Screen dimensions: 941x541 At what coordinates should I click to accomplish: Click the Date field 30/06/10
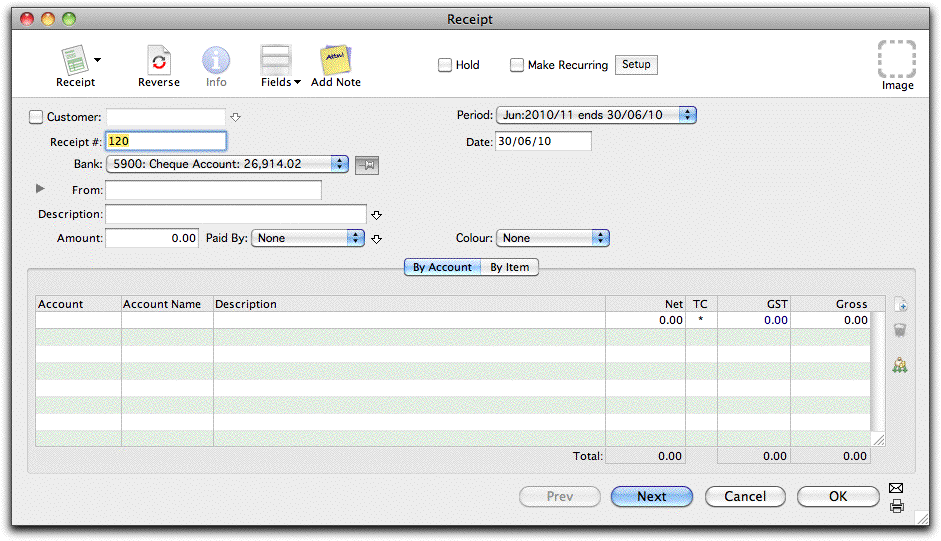[543, 141]
